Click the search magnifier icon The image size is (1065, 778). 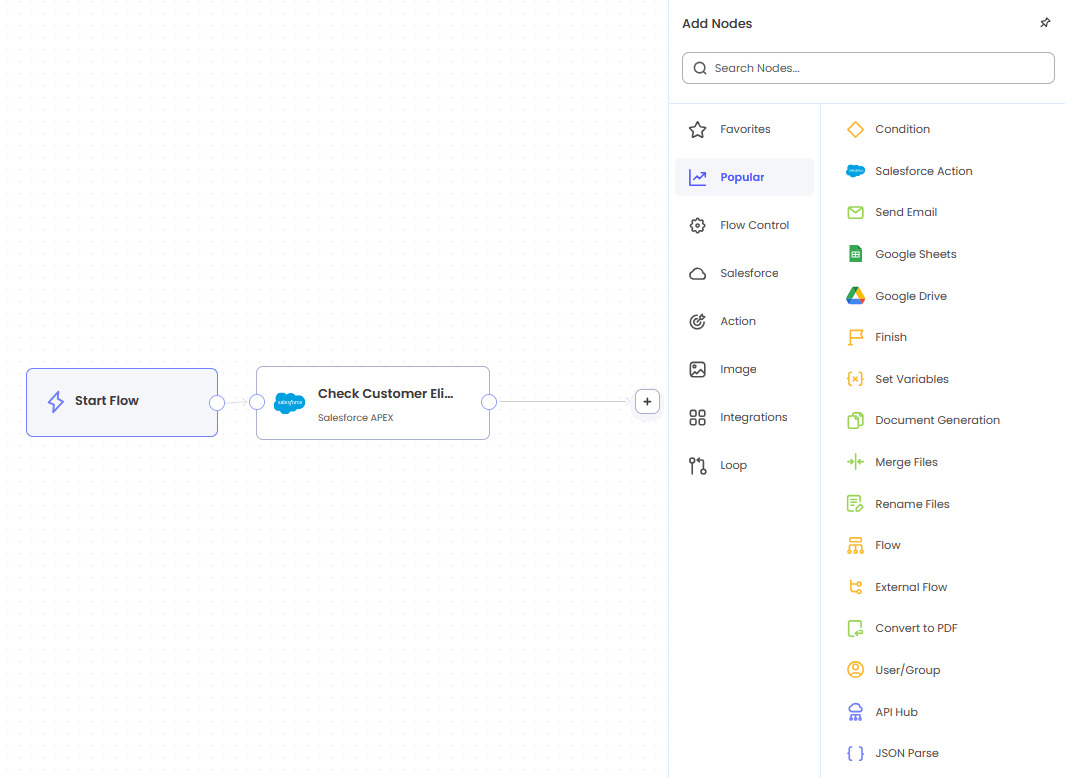click(x=700, y=68)
